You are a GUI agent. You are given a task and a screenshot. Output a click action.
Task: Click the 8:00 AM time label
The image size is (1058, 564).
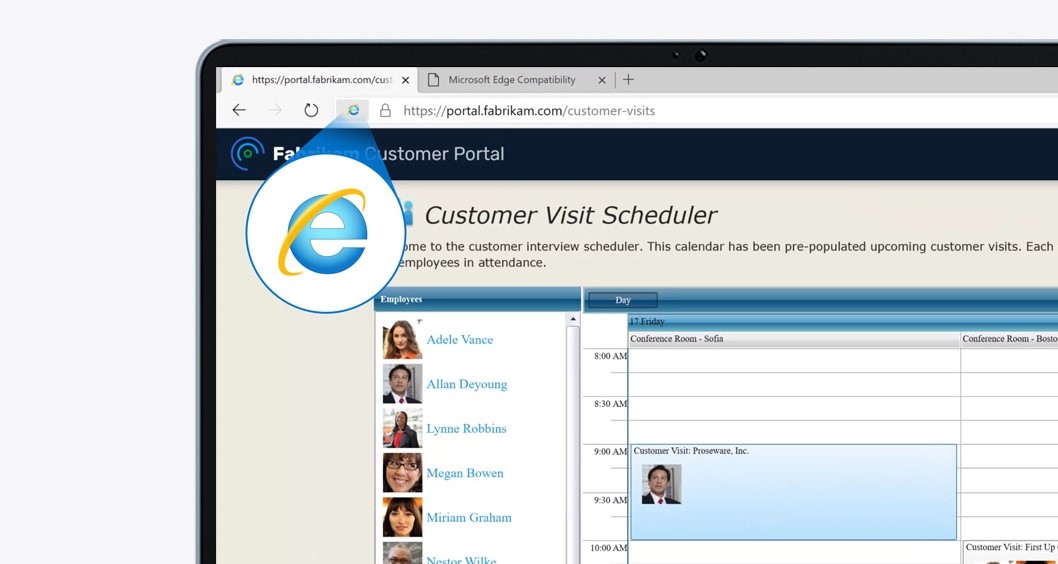[x=610, y=356]
